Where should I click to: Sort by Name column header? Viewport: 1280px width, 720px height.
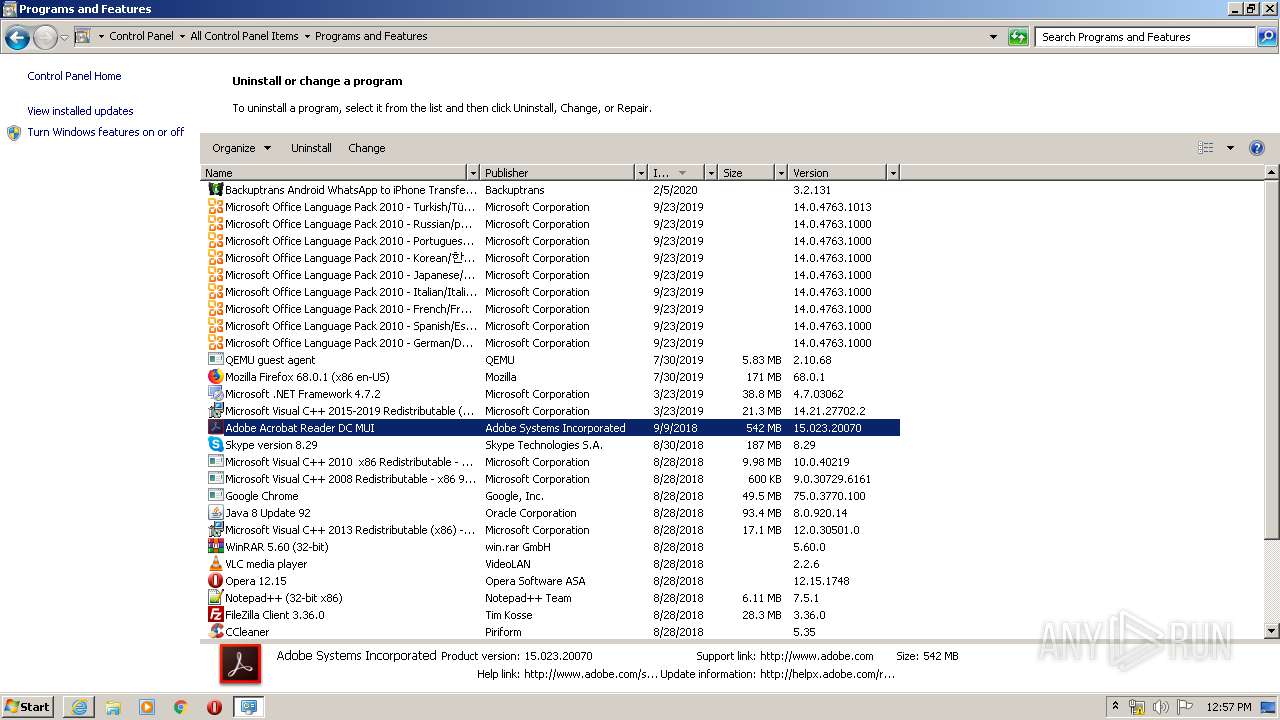(334, 173)
